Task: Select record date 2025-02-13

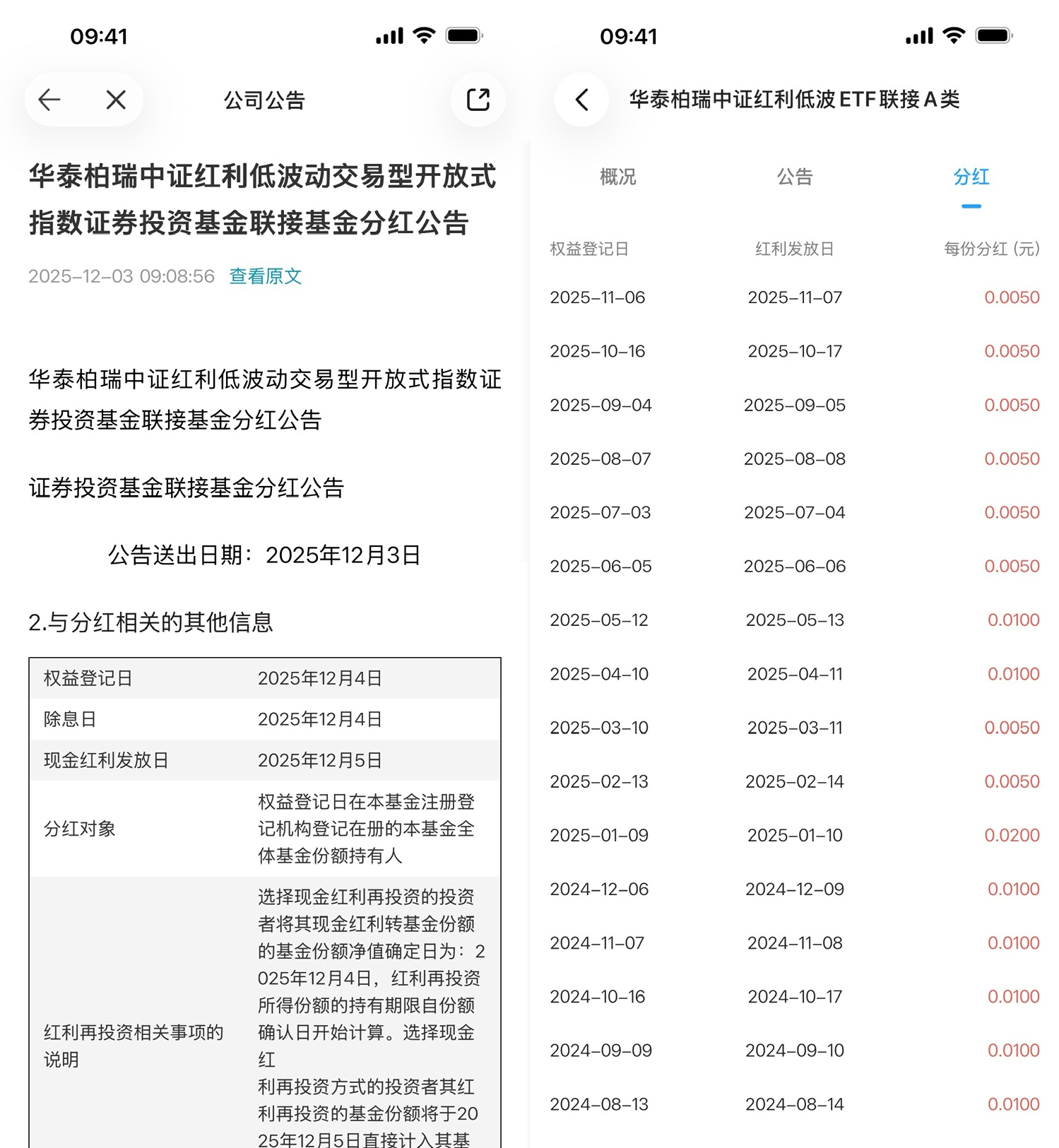Action: 599,781
